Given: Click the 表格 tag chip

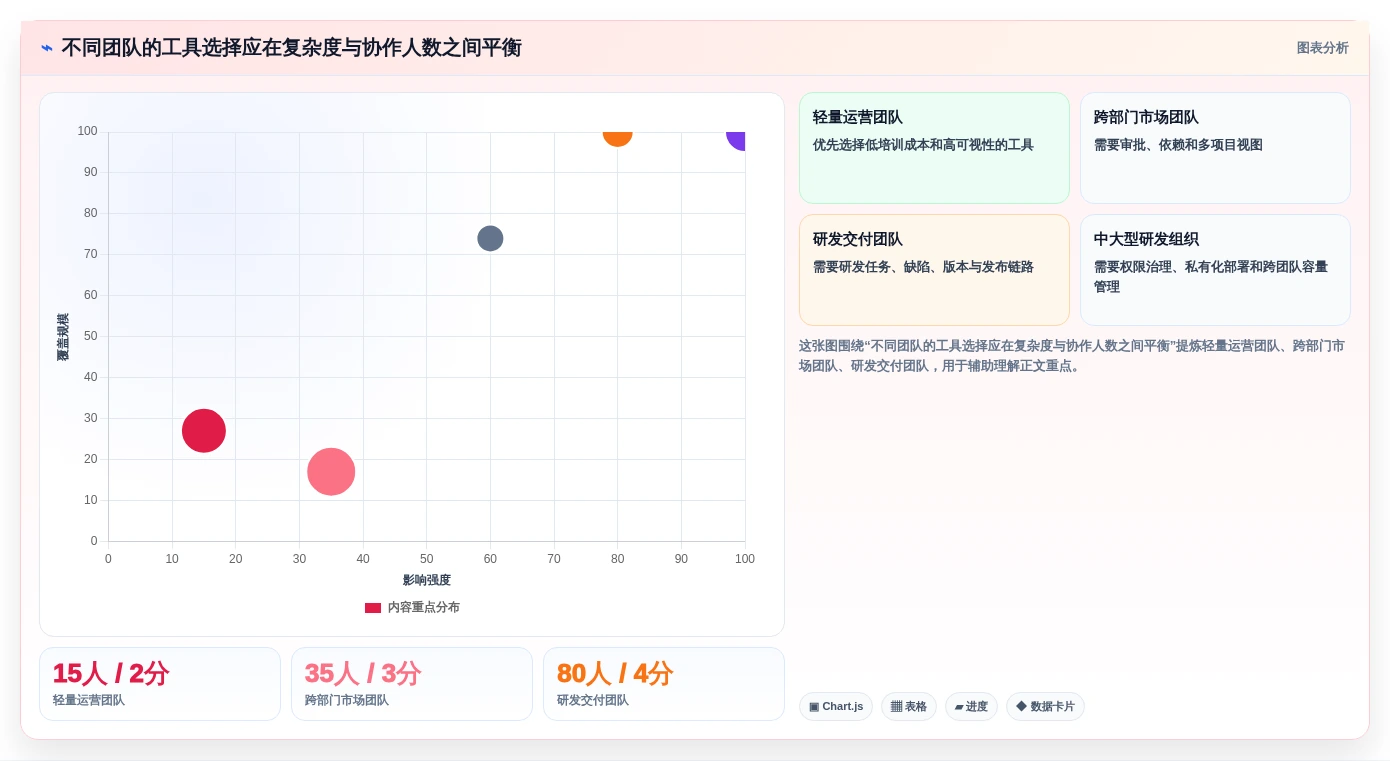Looking at the screenshot, I should point(909,707).
